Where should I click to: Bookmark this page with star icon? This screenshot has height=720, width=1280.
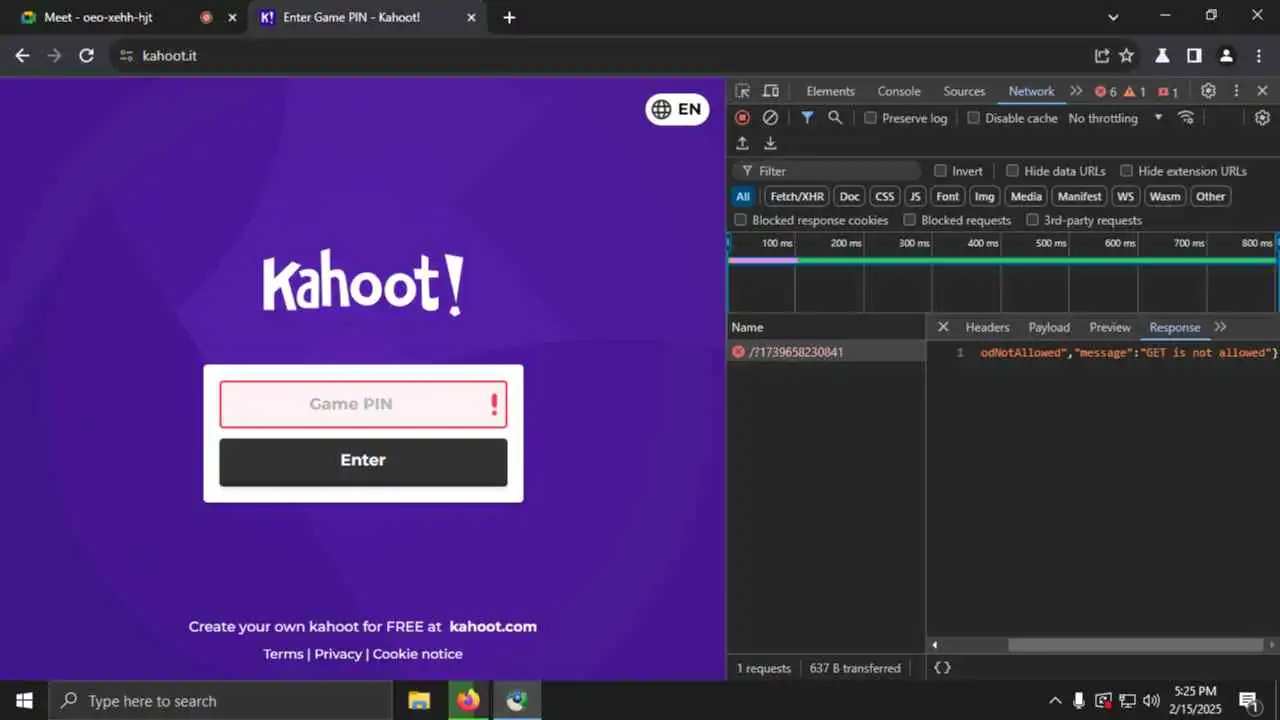[1127, 56]
